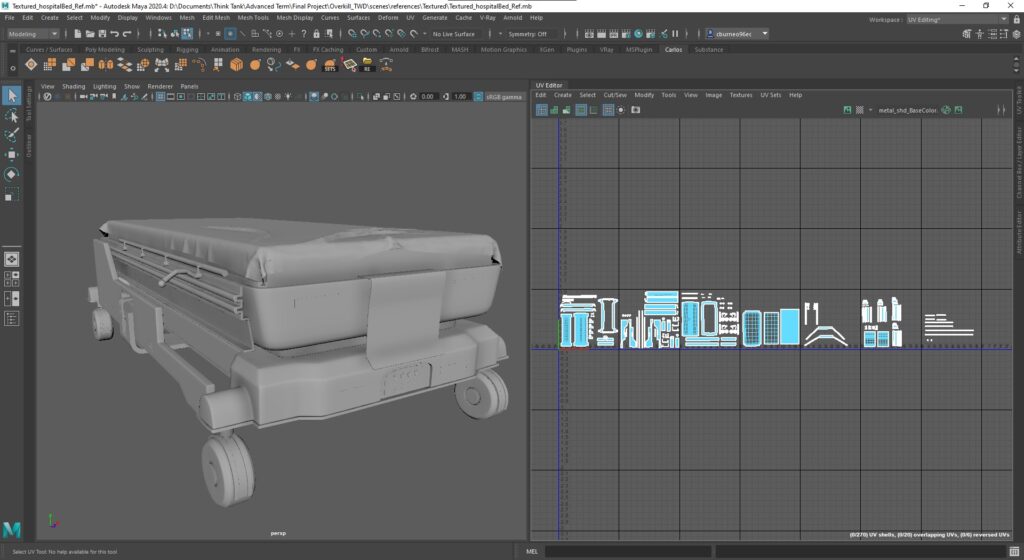Take a UV snapshot with camera icon
The width and height of the screenshot is (1024, 560).
tap(635, 110)
